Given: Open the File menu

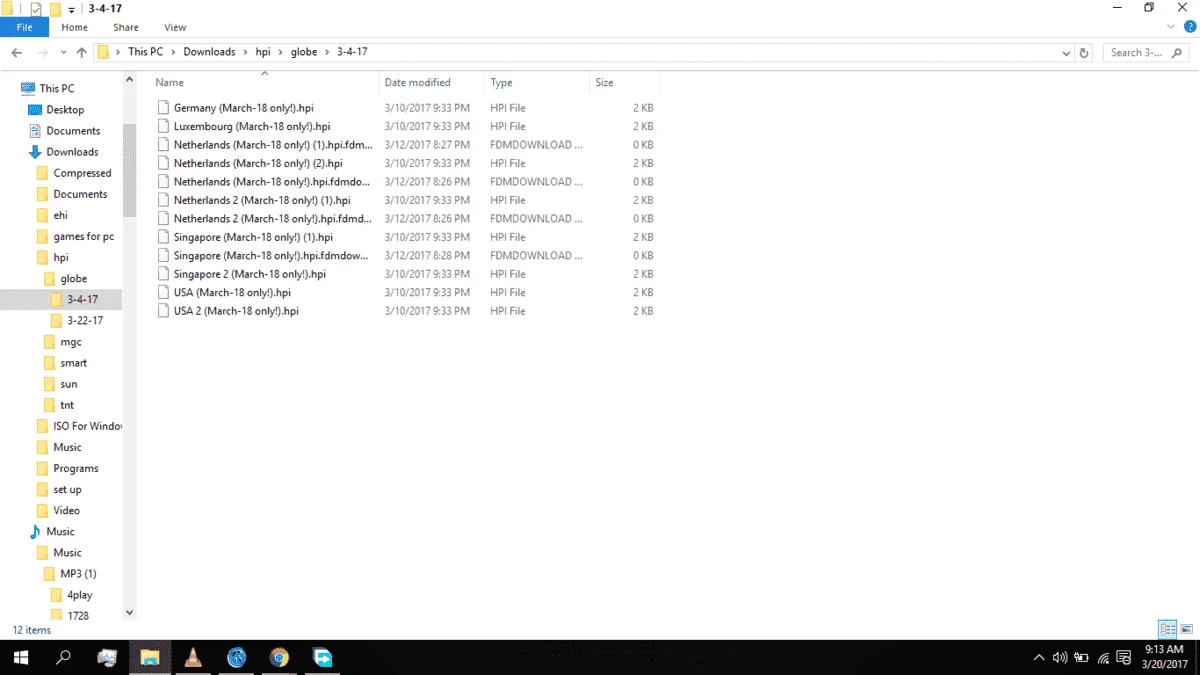Looking at the screenshot, I should (24, 27).
